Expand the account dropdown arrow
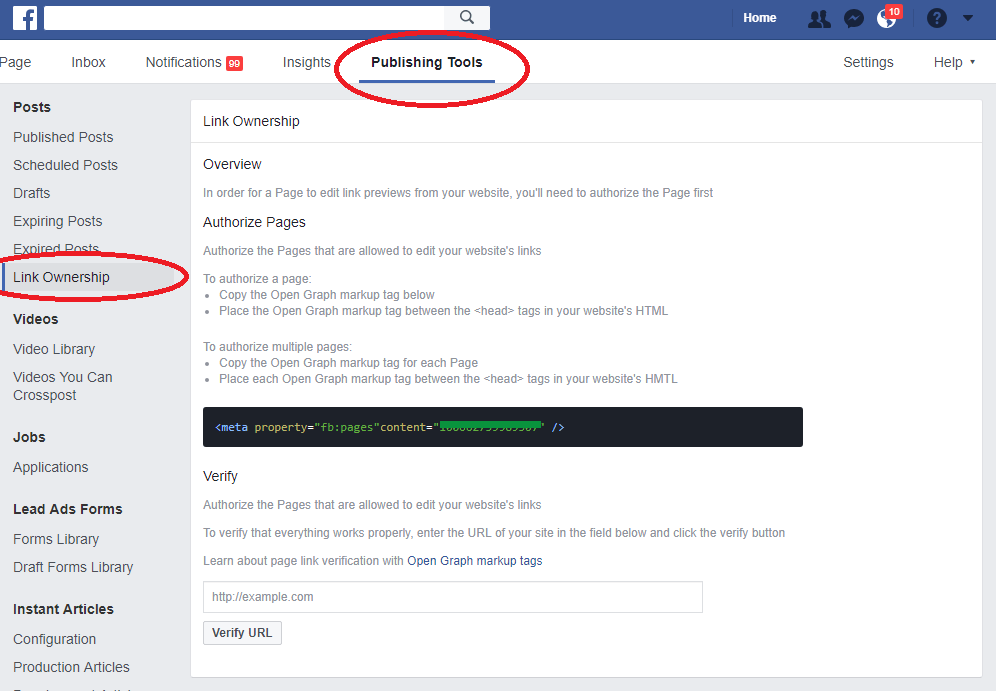Viewport: 996px width, 691px height. pos(967,18)
